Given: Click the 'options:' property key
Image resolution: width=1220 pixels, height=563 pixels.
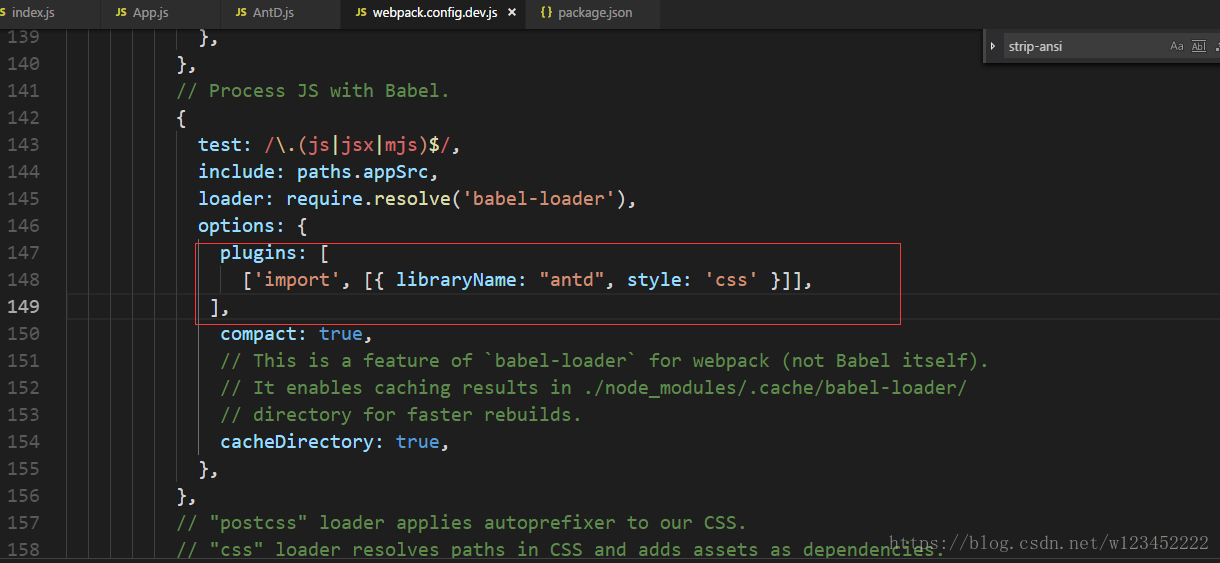Looking at the screenshot, I should click(242, 226).
